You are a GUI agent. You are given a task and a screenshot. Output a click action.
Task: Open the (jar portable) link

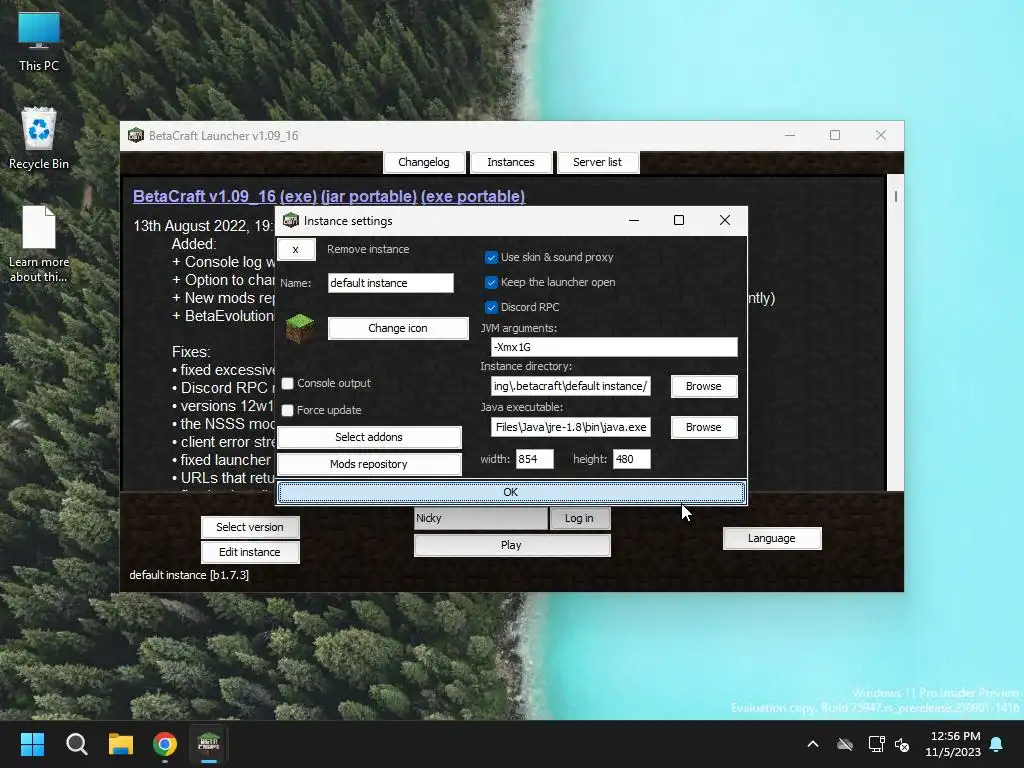(x=369, y=197)
